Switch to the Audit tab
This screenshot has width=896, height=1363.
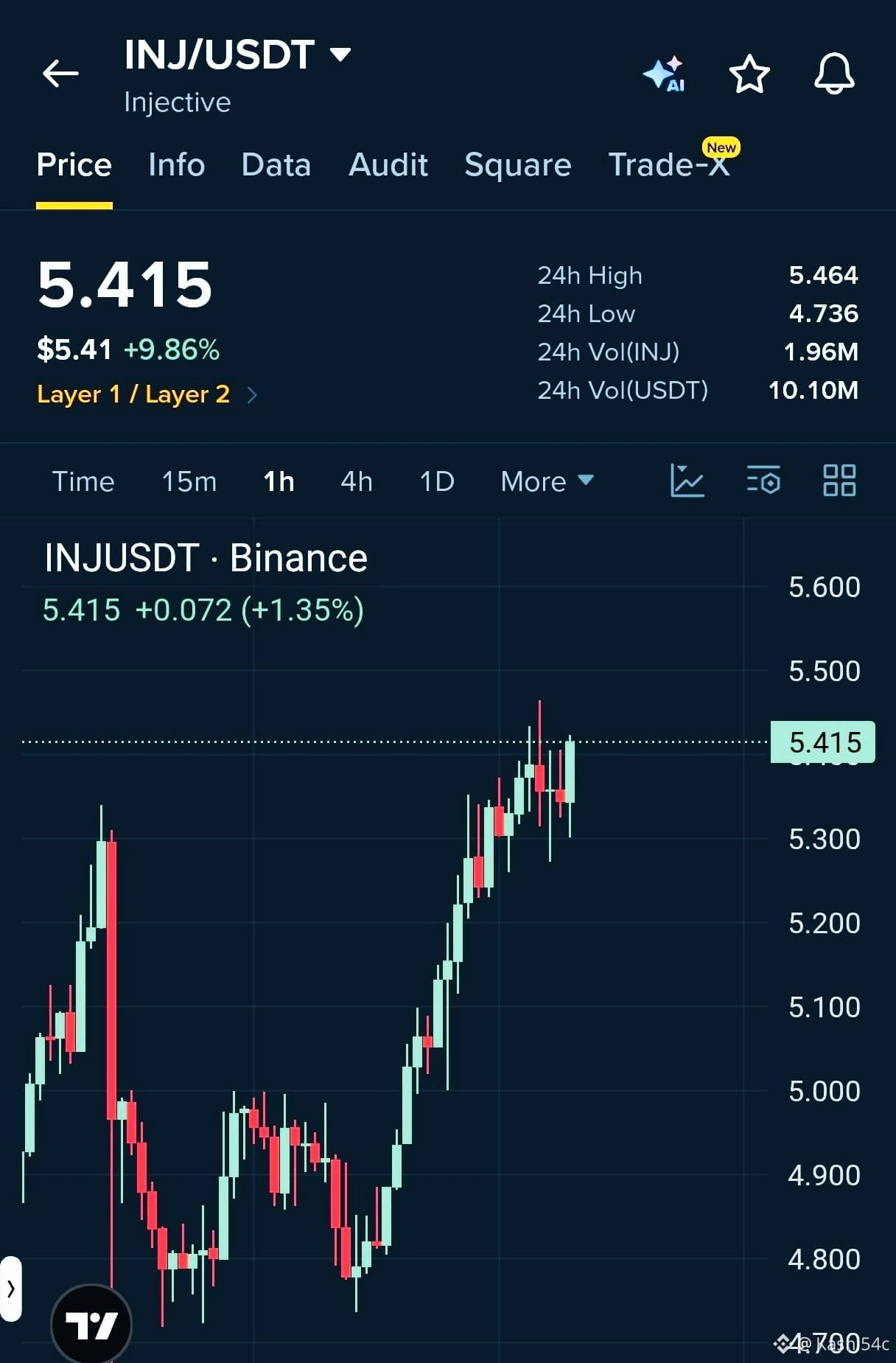coord(388,164)
